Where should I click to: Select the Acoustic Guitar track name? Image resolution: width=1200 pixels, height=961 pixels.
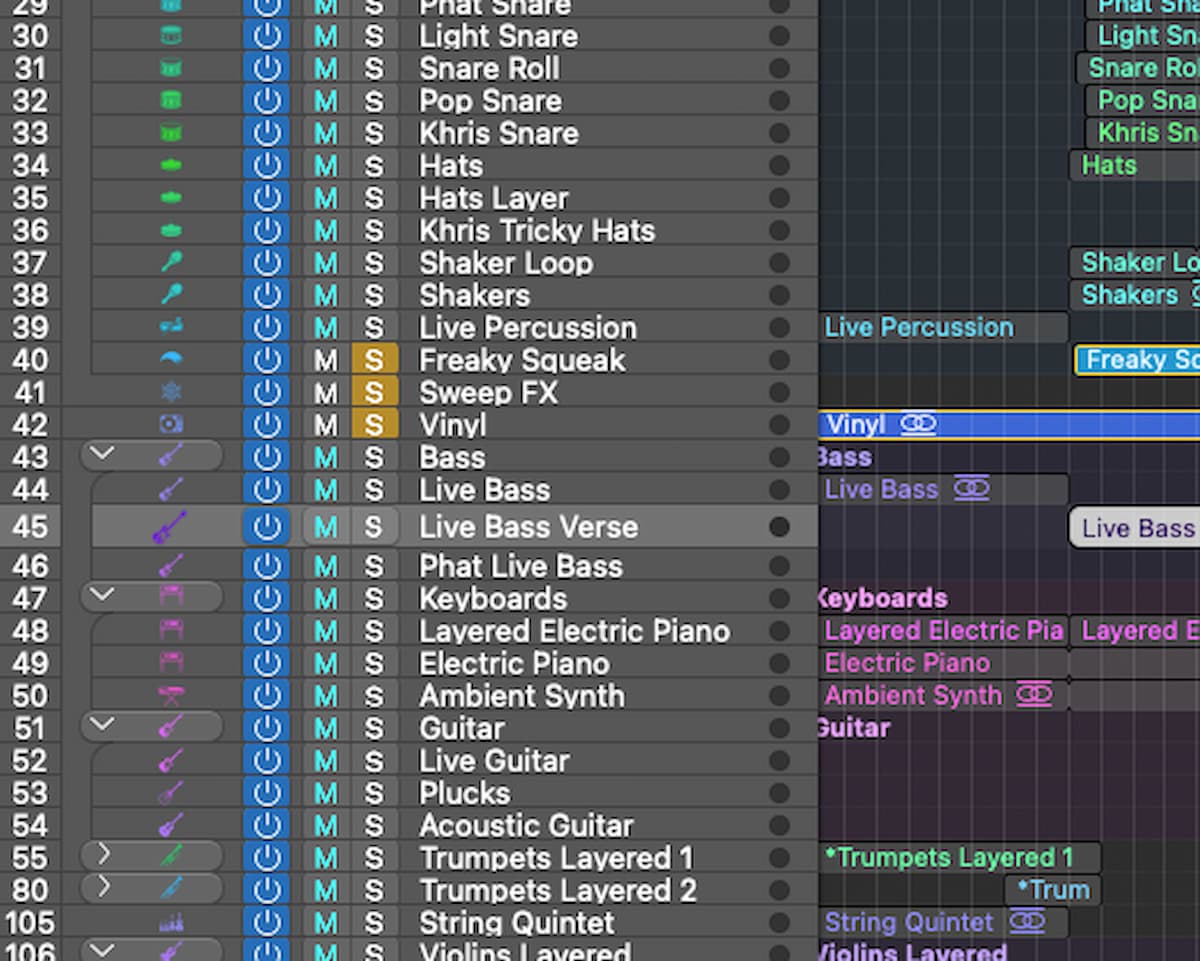click(x=526, y=826)
